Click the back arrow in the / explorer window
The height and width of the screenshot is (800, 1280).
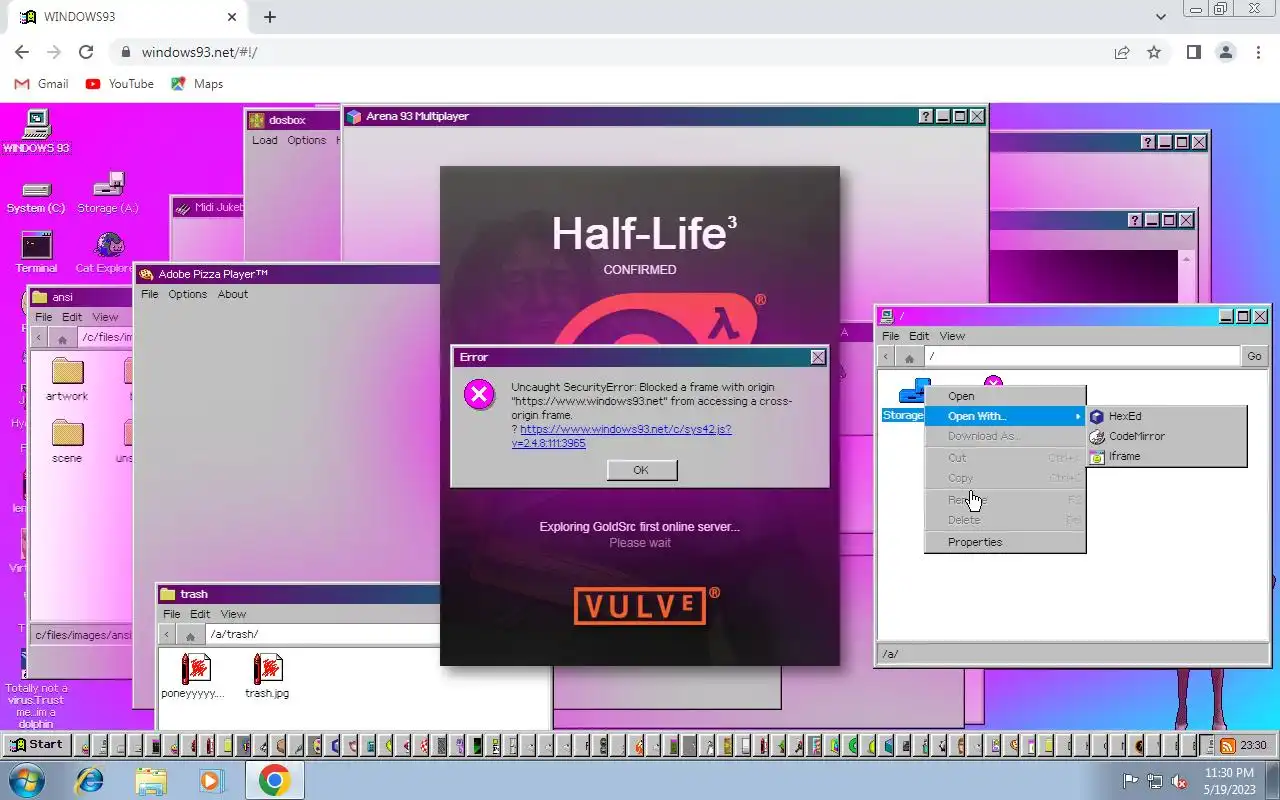pyautogui.click(x=887, y=357)
